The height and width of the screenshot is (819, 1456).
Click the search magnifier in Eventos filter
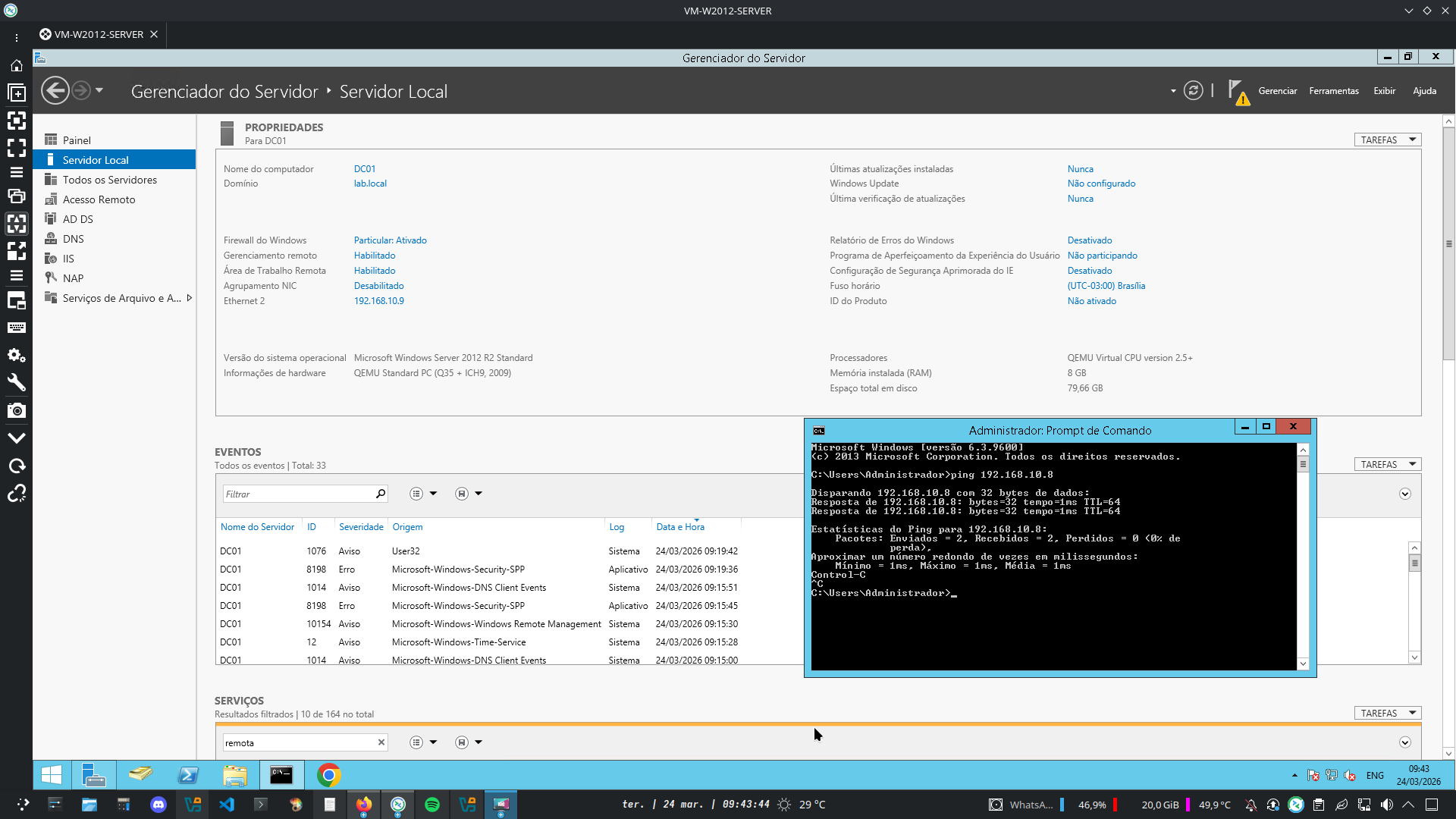(381, 494)
